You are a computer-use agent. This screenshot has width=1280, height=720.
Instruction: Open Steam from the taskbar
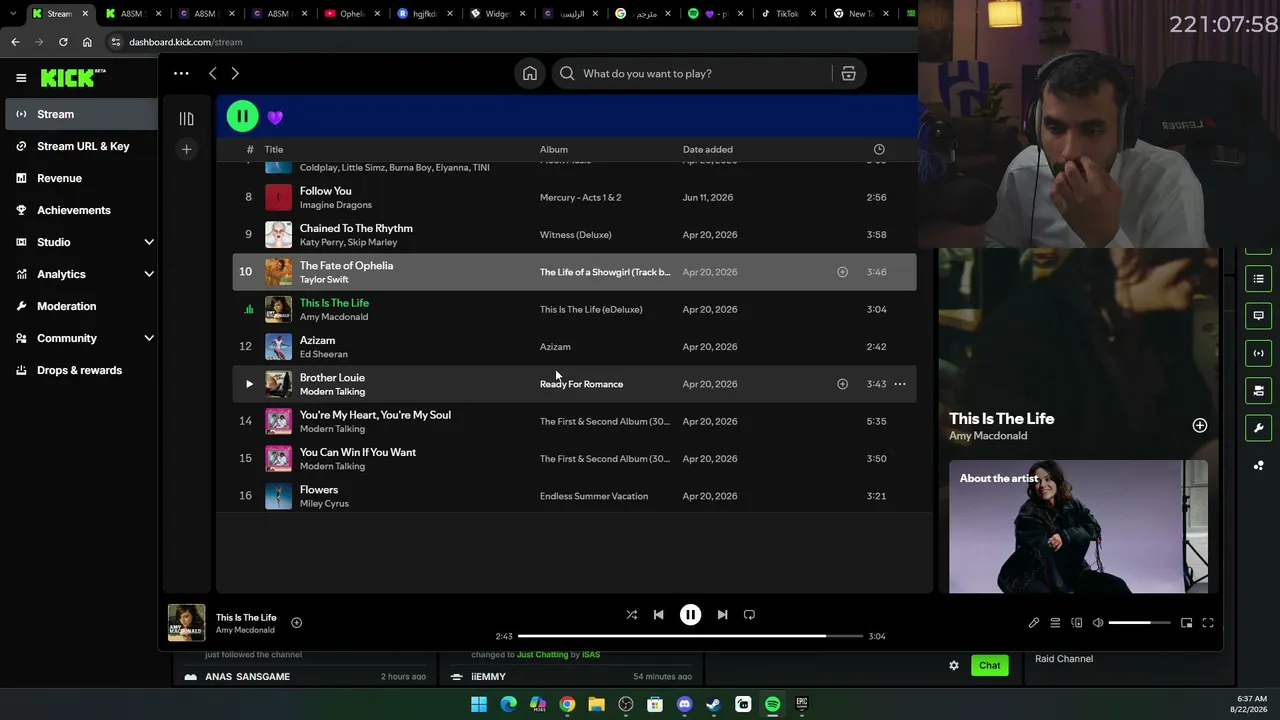click(x=713, y=704)
